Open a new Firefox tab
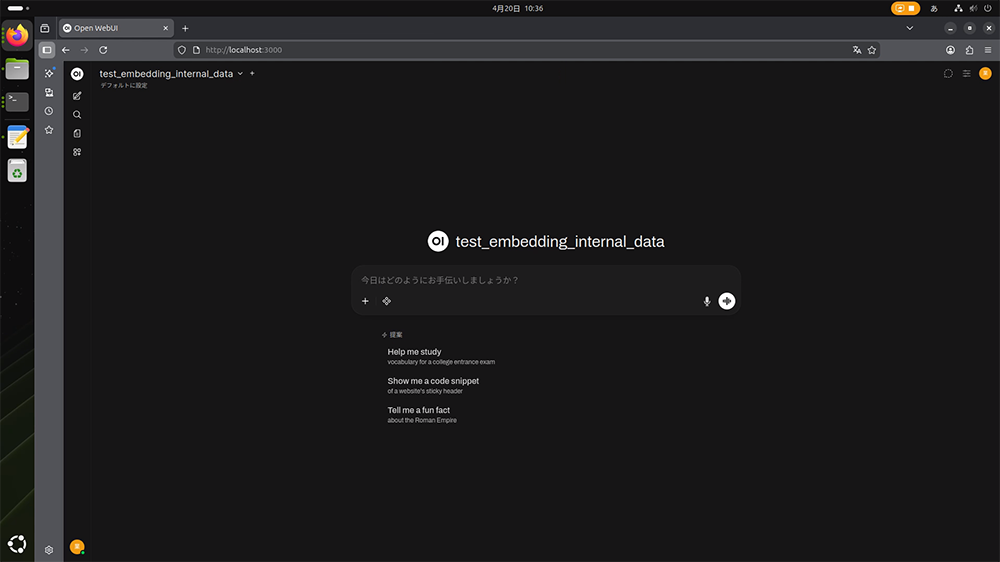Viewport: 1000px width, 562px height. click(186, 28)
